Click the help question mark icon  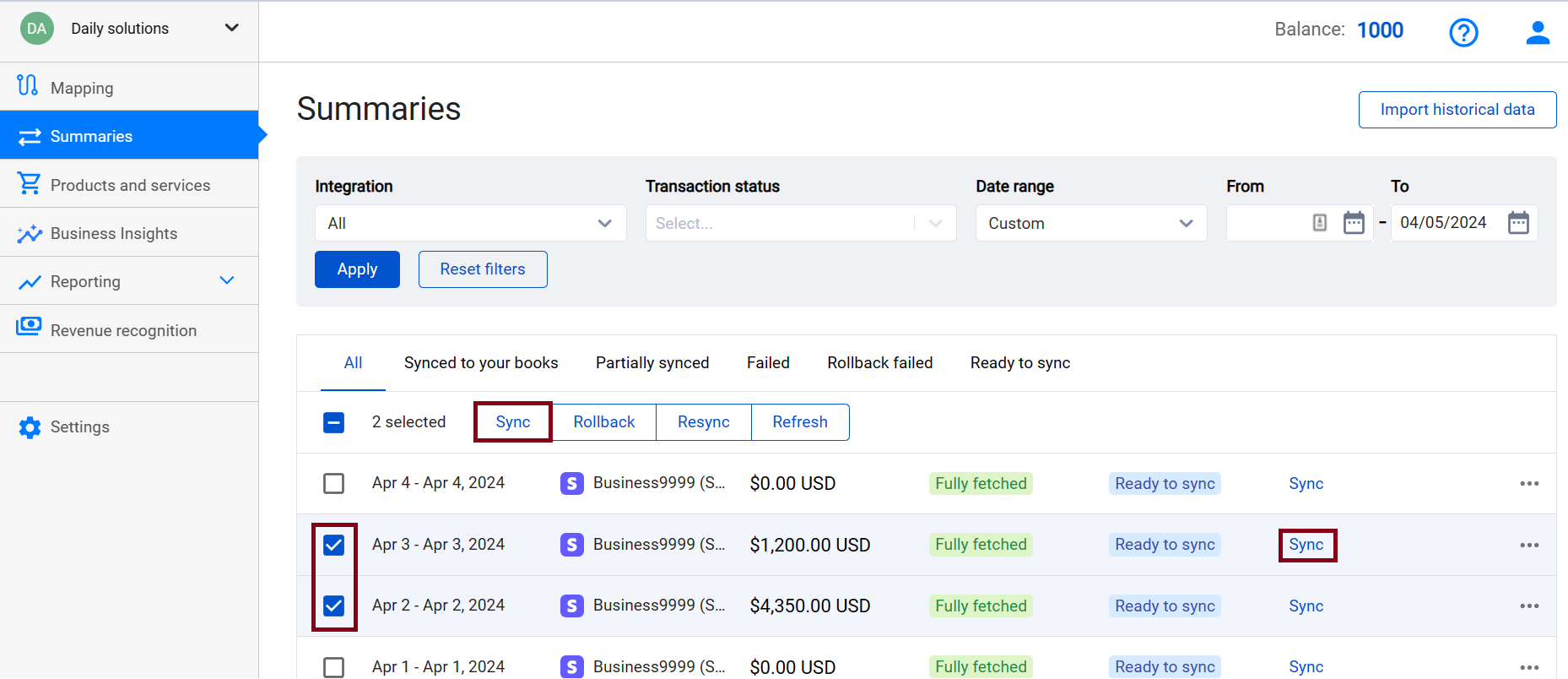coord(1463,32)
